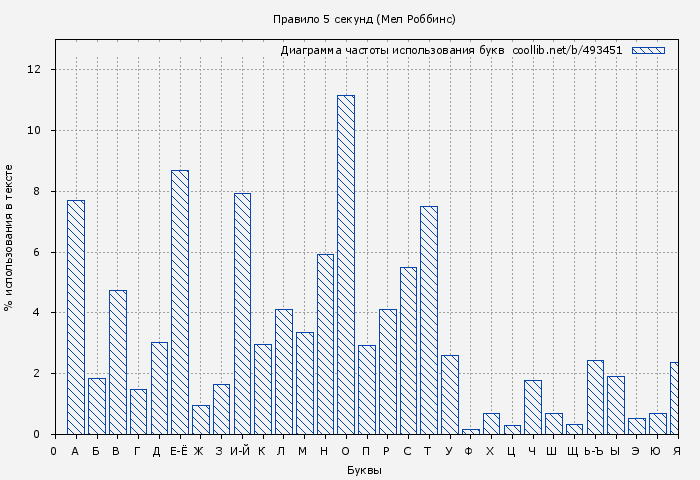Image resolution: width=700 pixels, height=480 pixels.
Task: Click the y-axis title '% использования в тексте'
Action: pyautogui.click(x=9, y=237)
